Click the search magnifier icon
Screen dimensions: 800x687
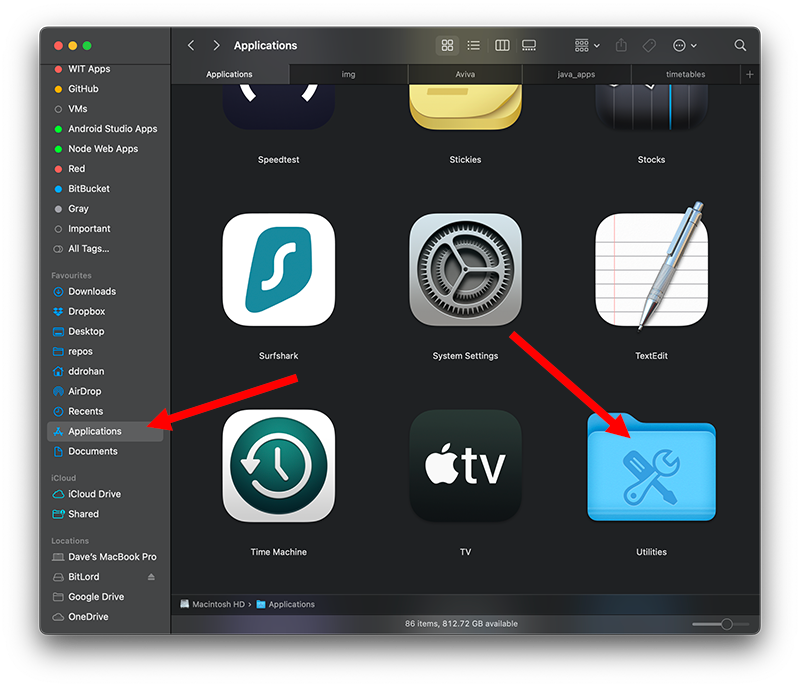pyautogui.click(x=740, y=46)
